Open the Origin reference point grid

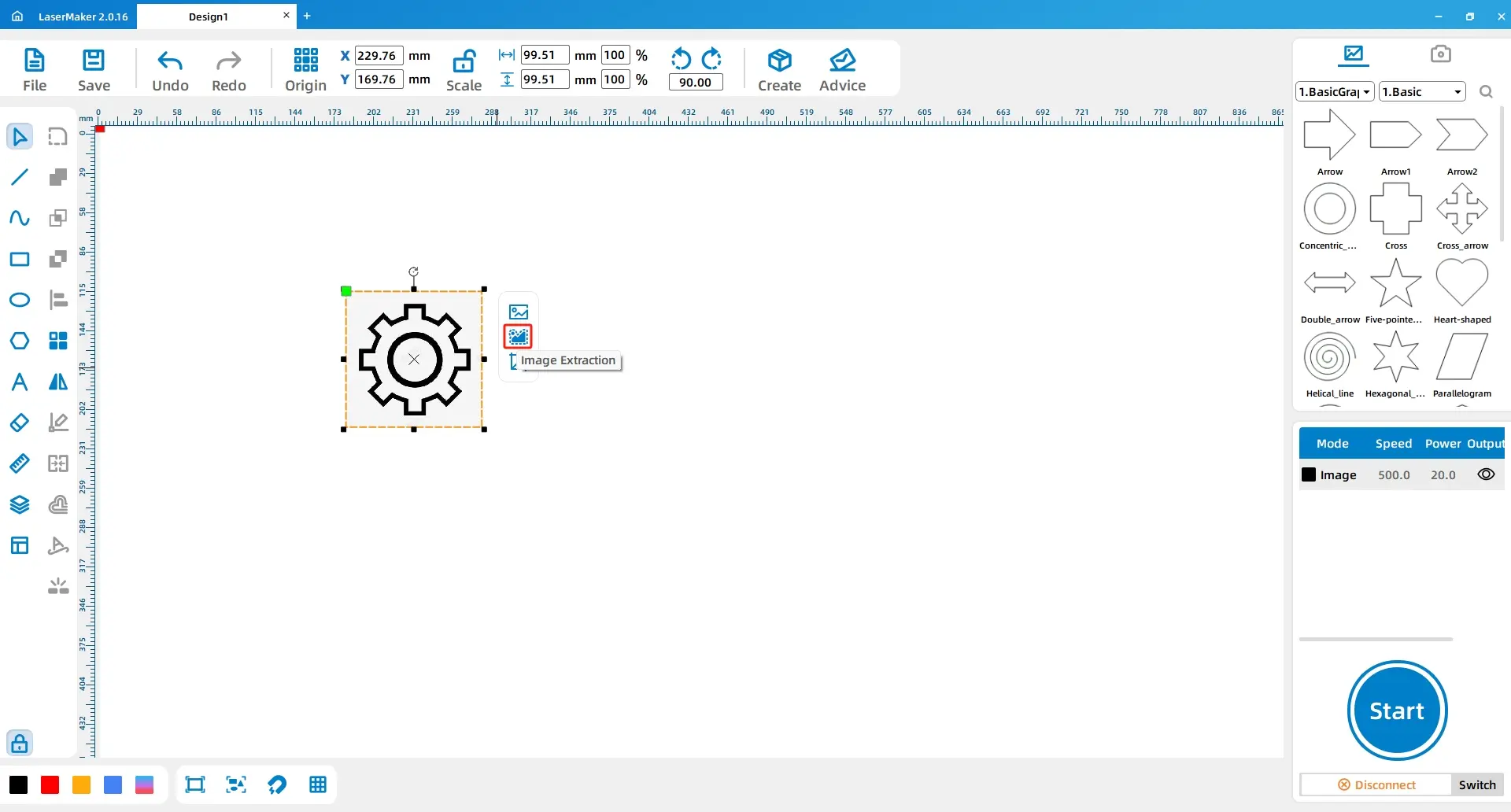(305, 70)
